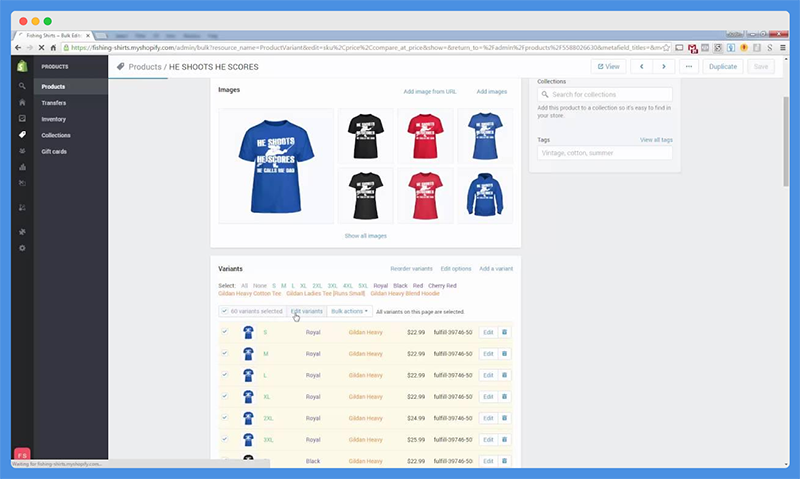
Task: Click browser home icon
Action: [53, 47]
